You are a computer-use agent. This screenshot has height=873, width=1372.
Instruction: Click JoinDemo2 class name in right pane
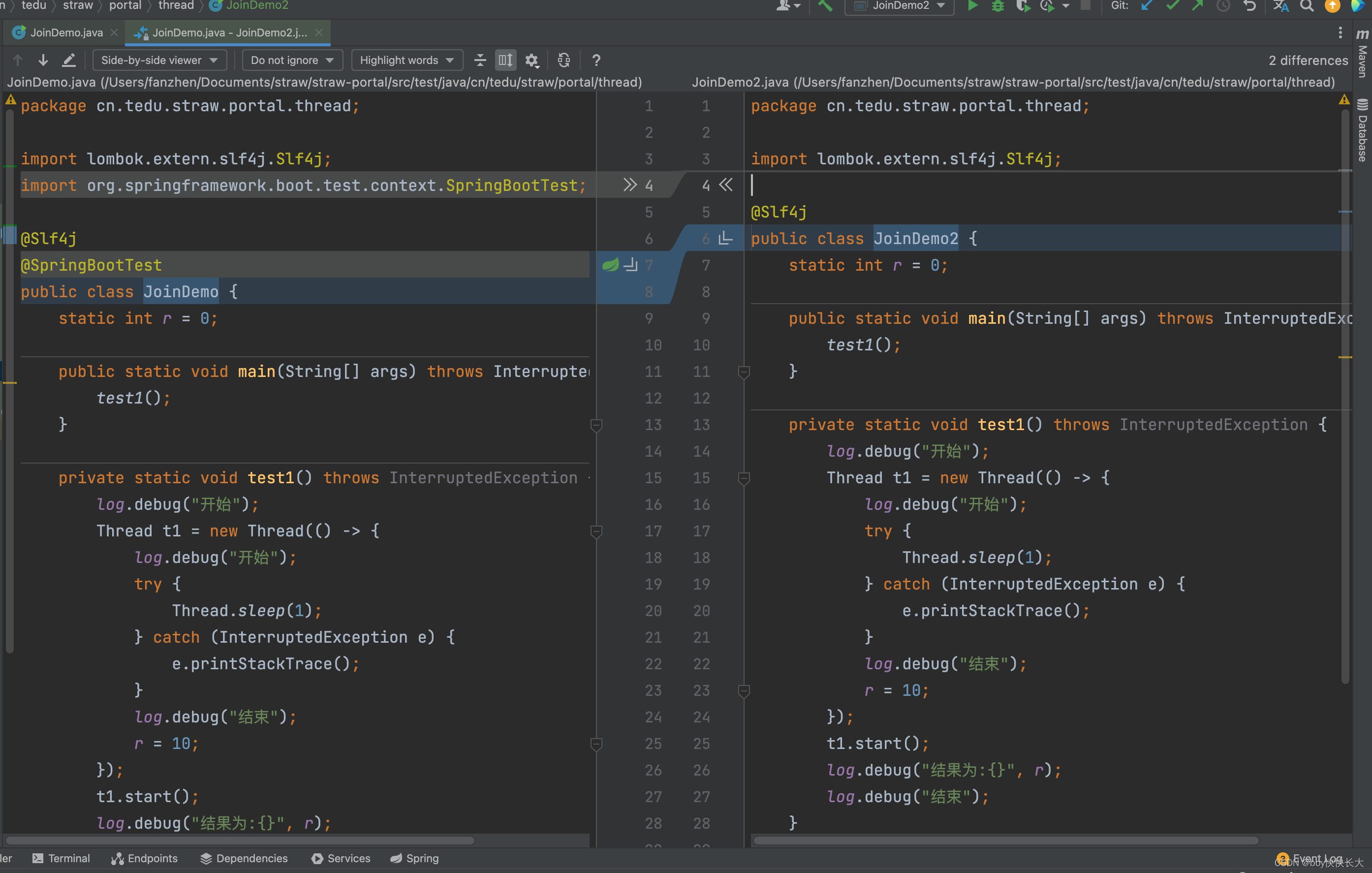[916, 238]
